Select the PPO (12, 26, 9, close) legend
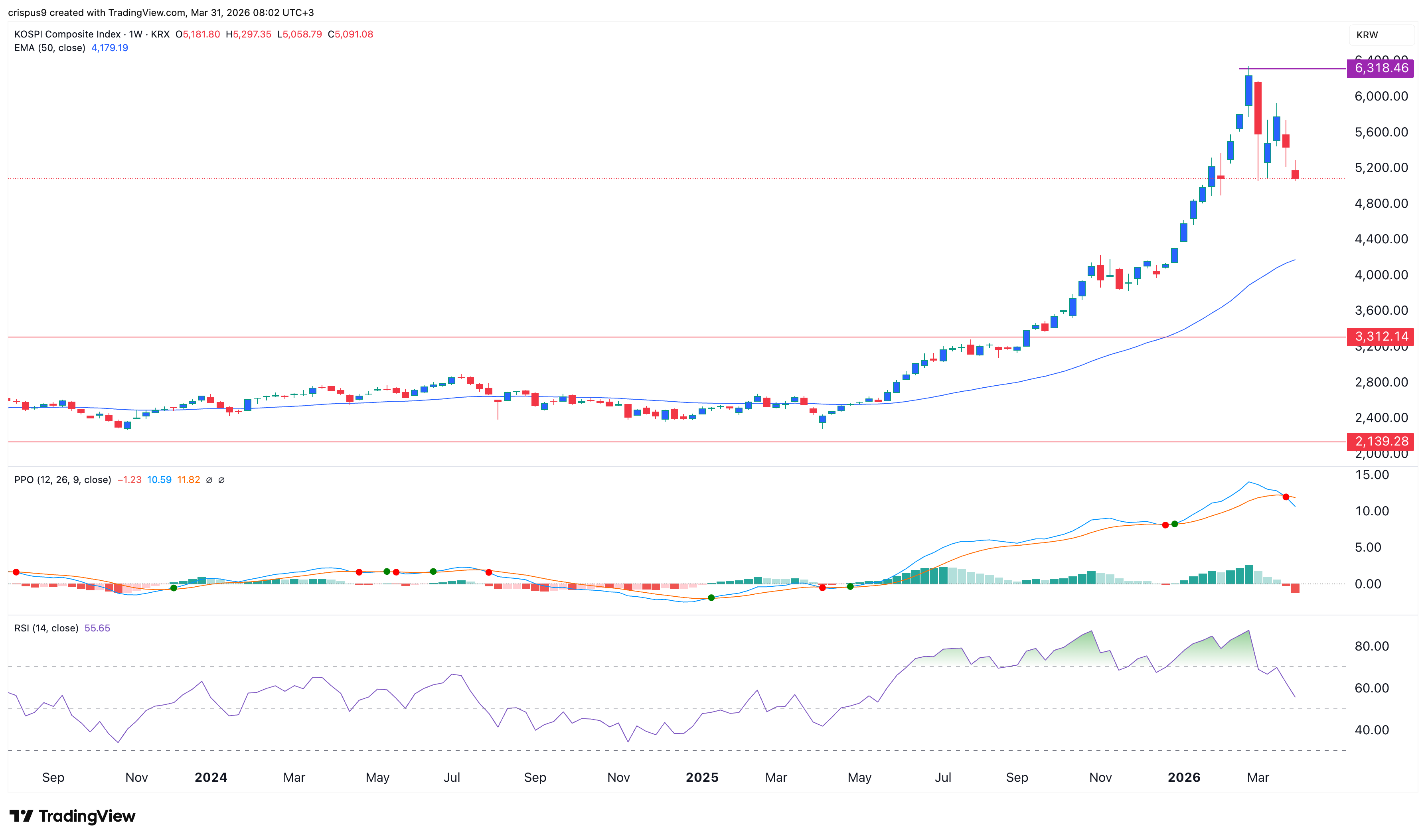1426x840 pixels. (62, 480)
